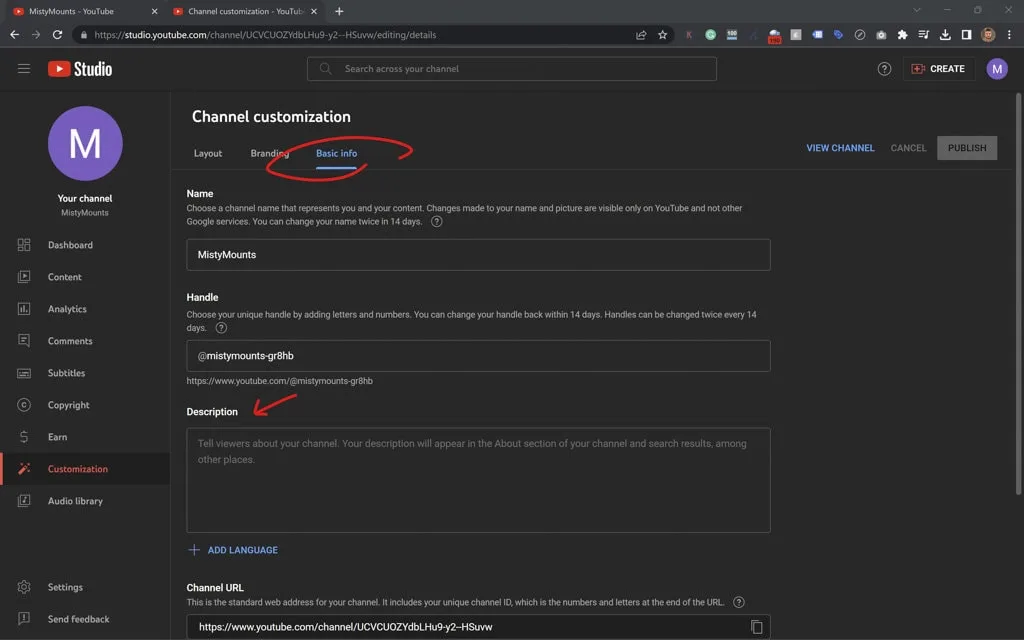Click the VIEW CHANNEL link
Viewport: 1024px width, 640px height.
tap(840, 147)
